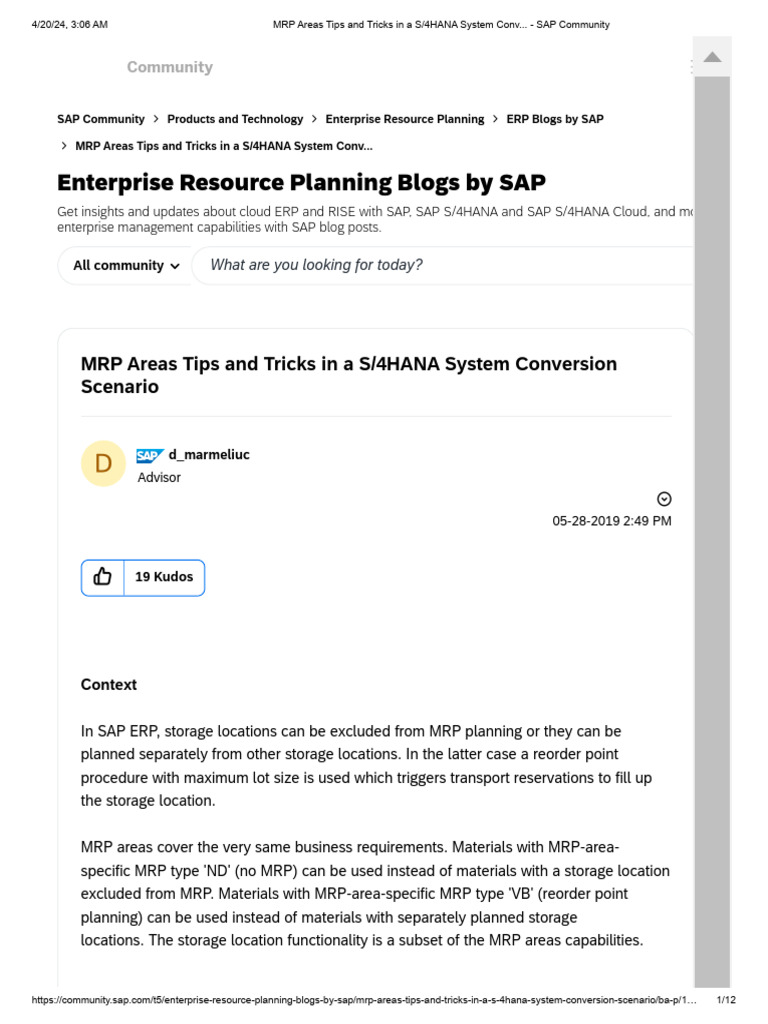768x1024 pixels.
Task: Click the 19 Kudos count button
Action: (x=164, y=577)
